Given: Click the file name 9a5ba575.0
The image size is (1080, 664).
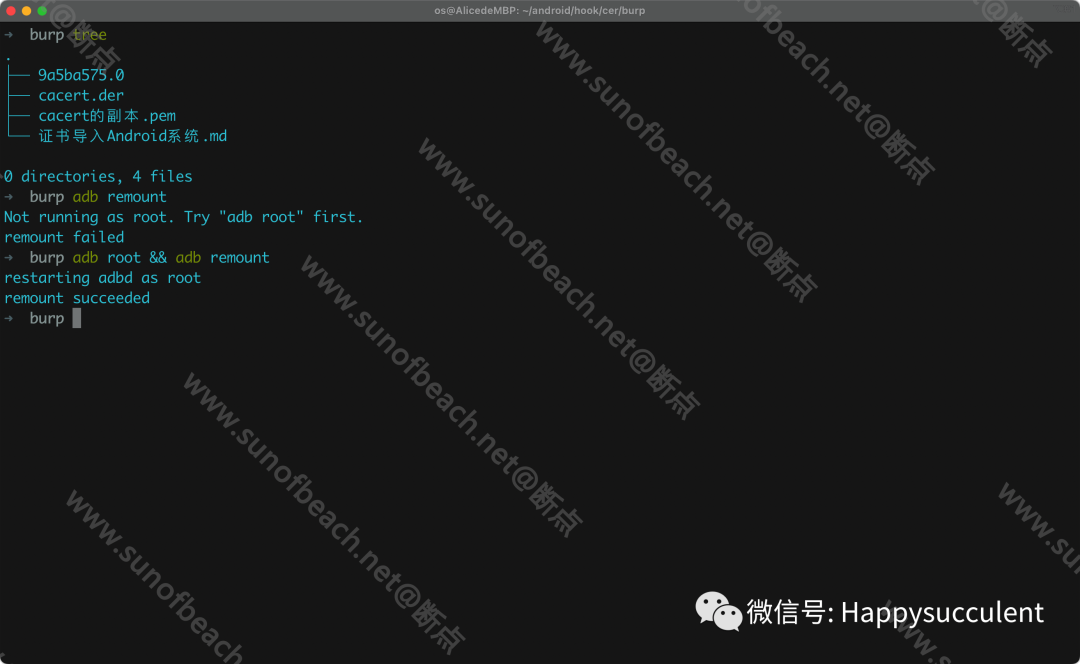Looking at the screenshot, I should 81,75.
